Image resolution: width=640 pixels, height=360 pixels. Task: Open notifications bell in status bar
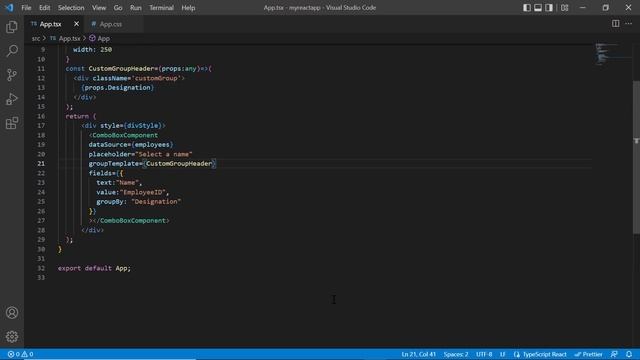(x=629, y=354)
